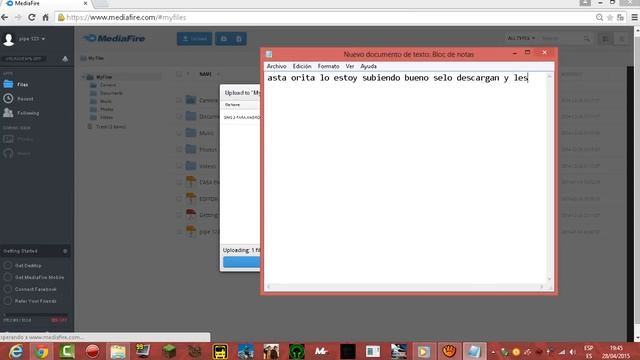Open Minecraft block icon in taskbar
This screenshot has height=360, width=640.
point(169,351)
